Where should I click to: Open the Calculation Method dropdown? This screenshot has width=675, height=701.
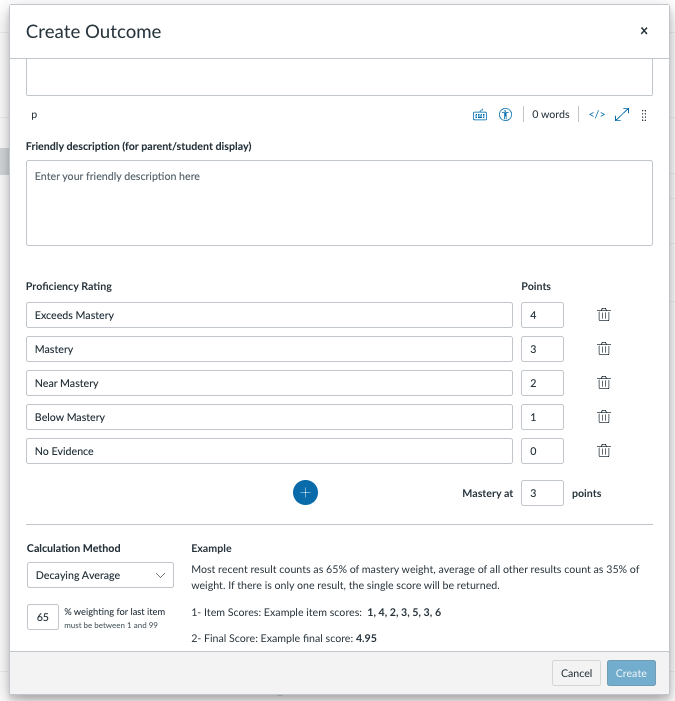100,575
